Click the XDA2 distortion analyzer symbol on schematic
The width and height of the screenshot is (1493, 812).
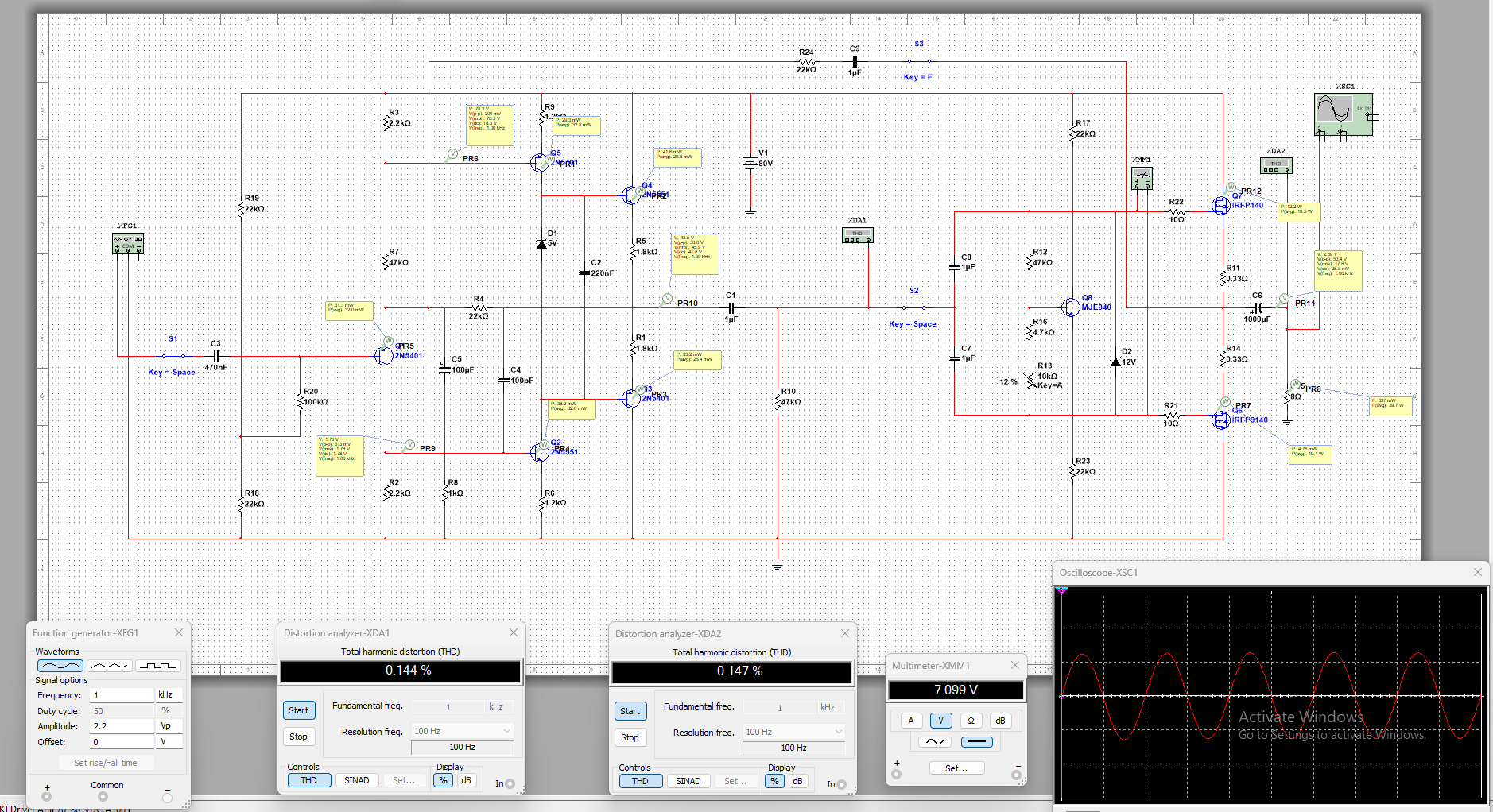point(1276,165)
